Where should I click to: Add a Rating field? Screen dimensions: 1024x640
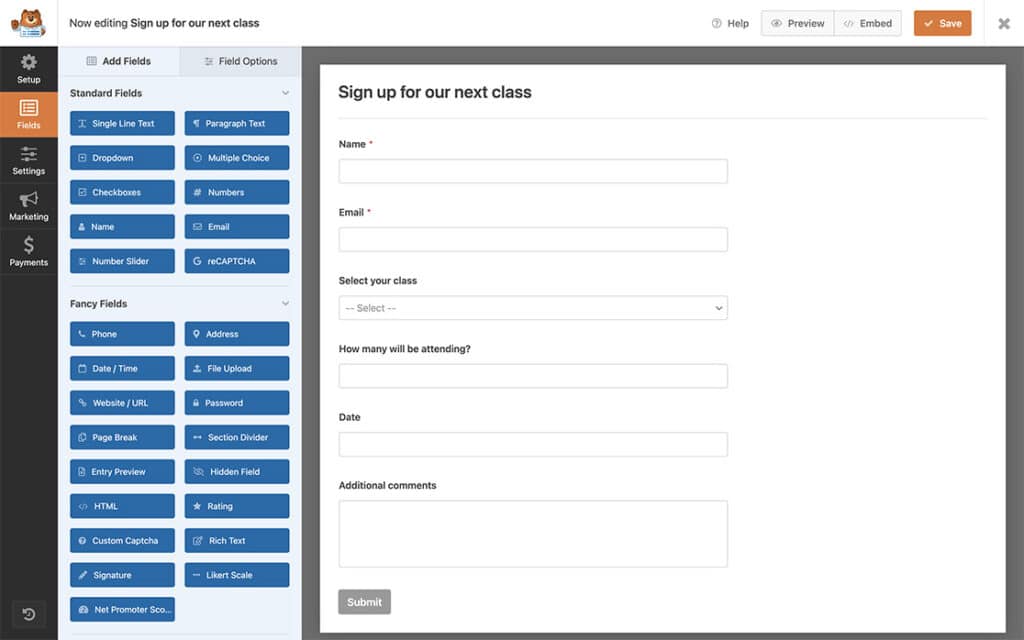236,506
